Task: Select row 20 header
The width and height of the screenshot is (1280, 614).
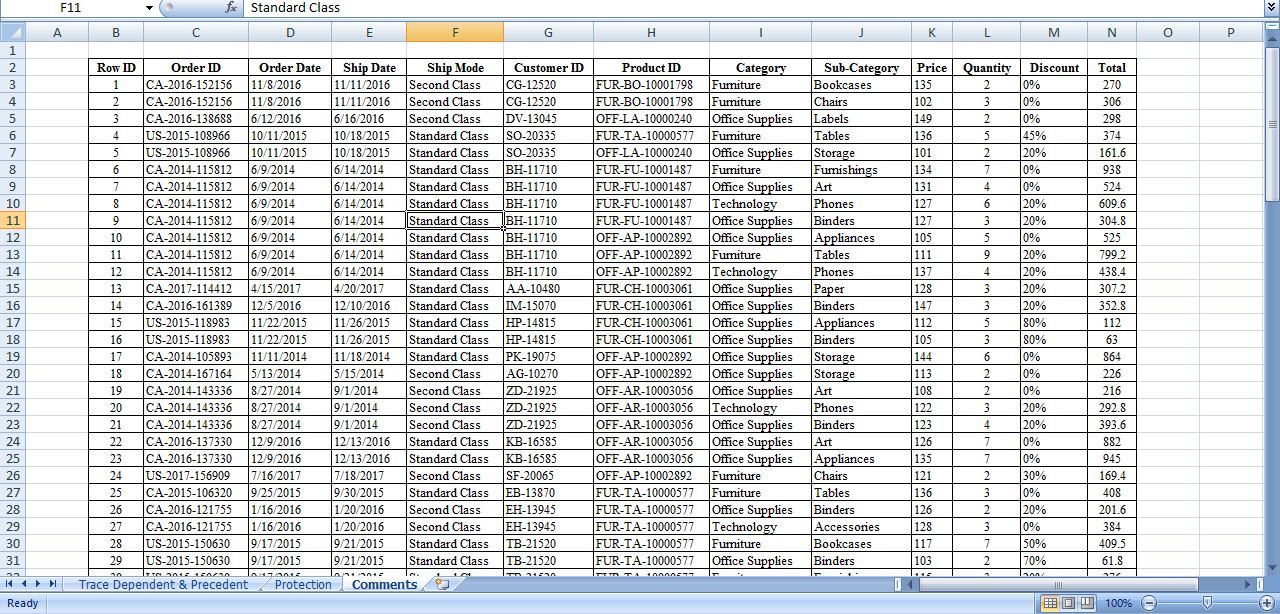Action: pyautogui.click(x=12, y=373)
